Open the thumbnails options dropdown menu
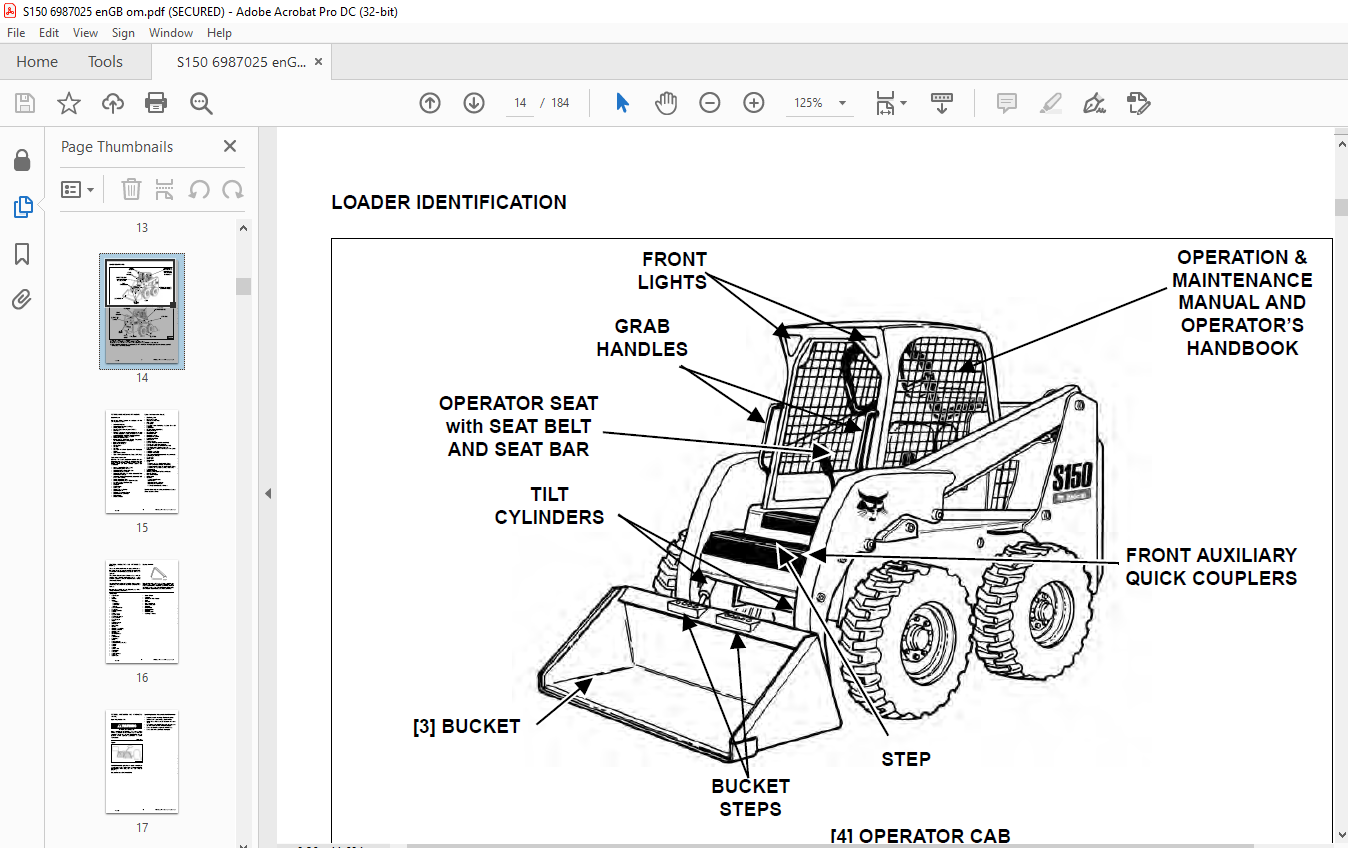1348x848 pixels. tap(78, 189)
